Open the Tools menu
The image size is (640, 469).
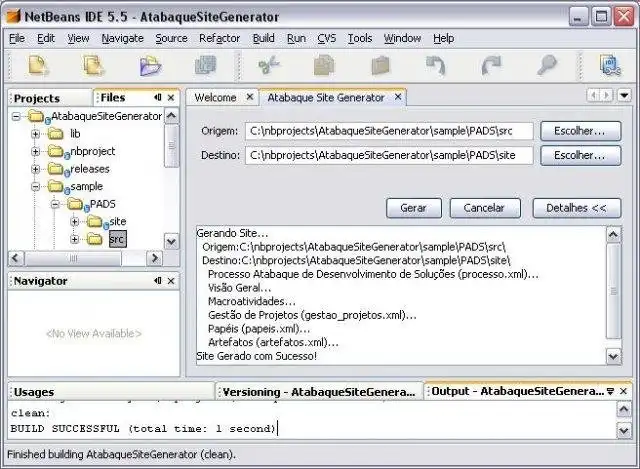(x=360, y=38)
